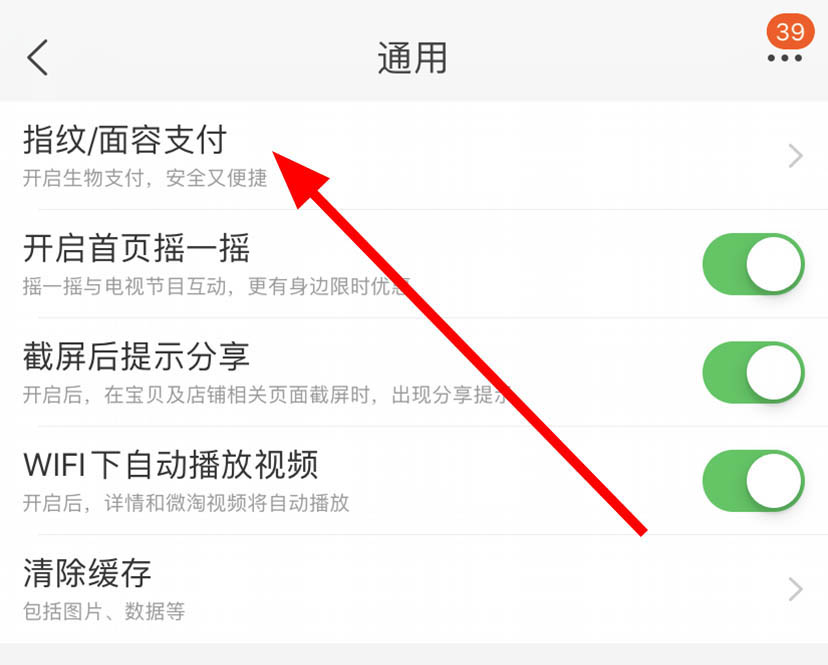Disable WIFI下自动播放视频 switch
Screen dimensions: 828x665
tap(754, 481)
